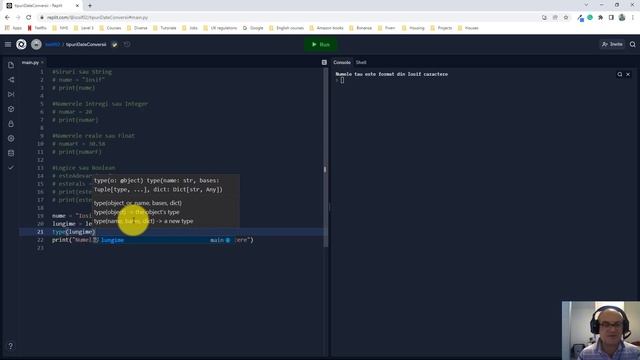Open the Secrets lock icon in the sidebar

[11, 124]
